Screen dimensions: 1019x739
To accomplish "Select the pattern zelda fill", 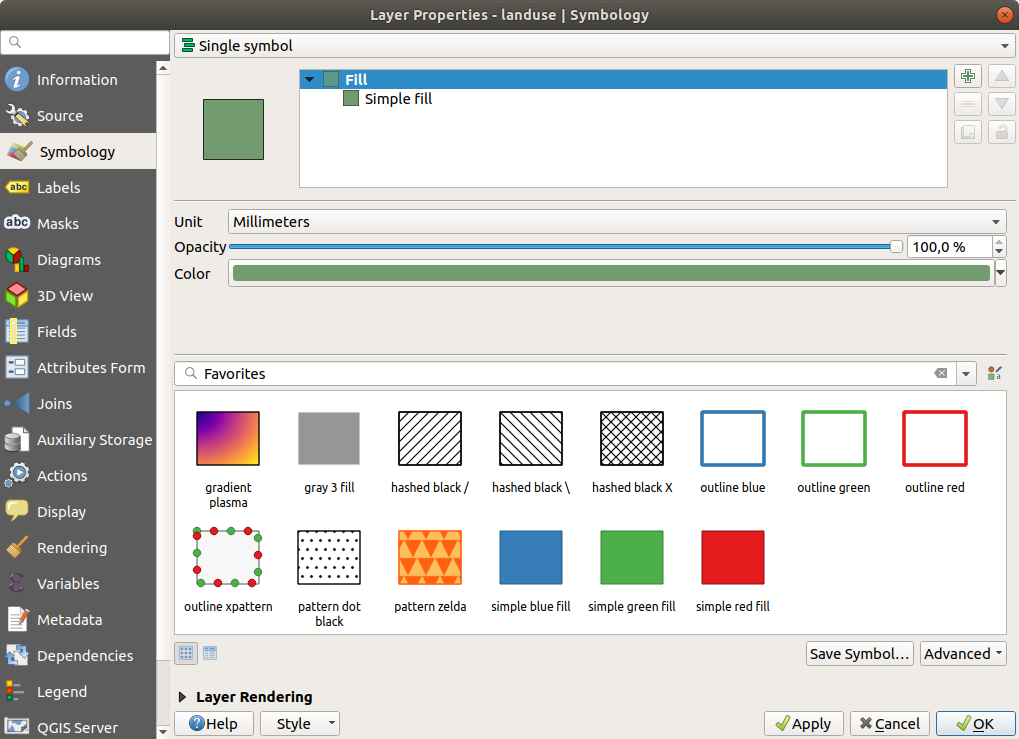I will pyautogui.click(x=430, y=557).
